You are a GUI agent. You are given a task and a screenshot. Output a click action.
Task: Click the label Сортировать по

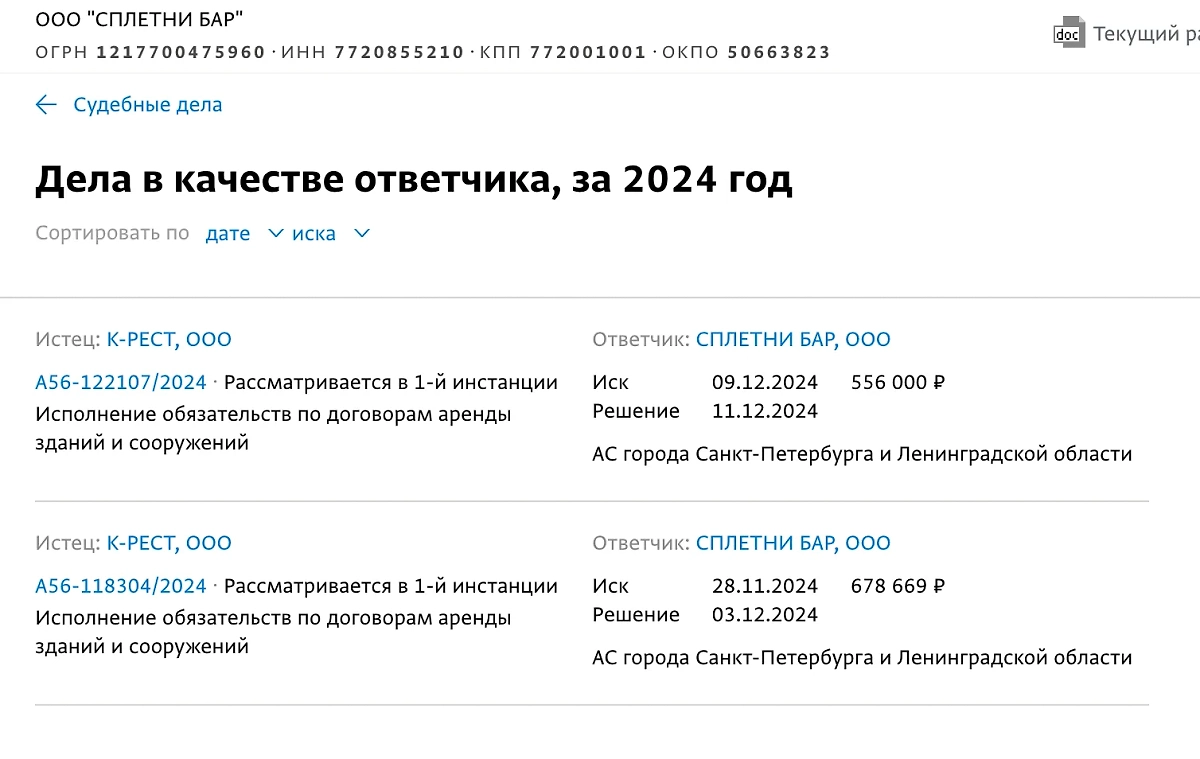(112, 233)
